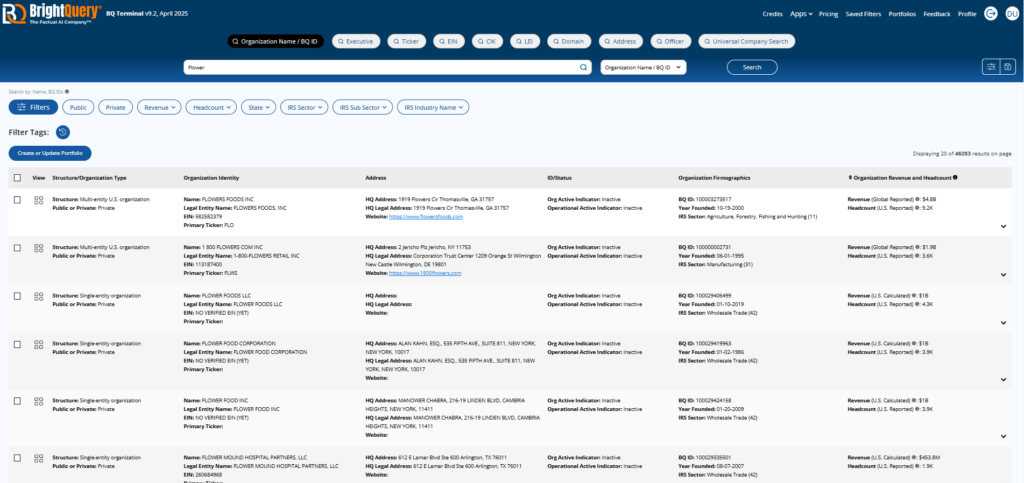
Task: Expand the FLOWER FOOD CORPORATION row chevron
Action: click(x=1003, y=379)
